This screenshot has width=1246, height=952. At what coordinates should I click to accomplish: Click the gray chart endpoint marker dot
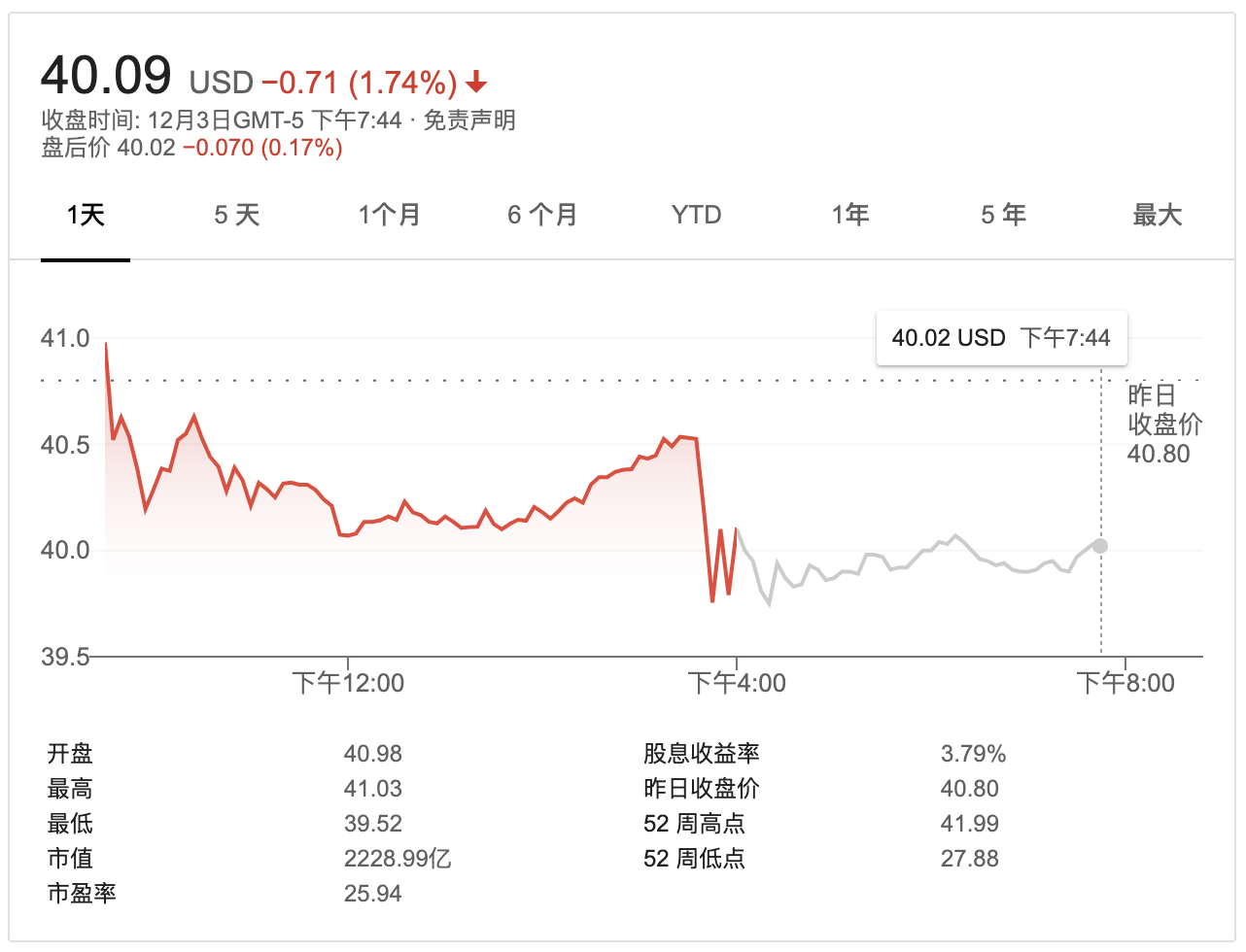click(1100, 546)
